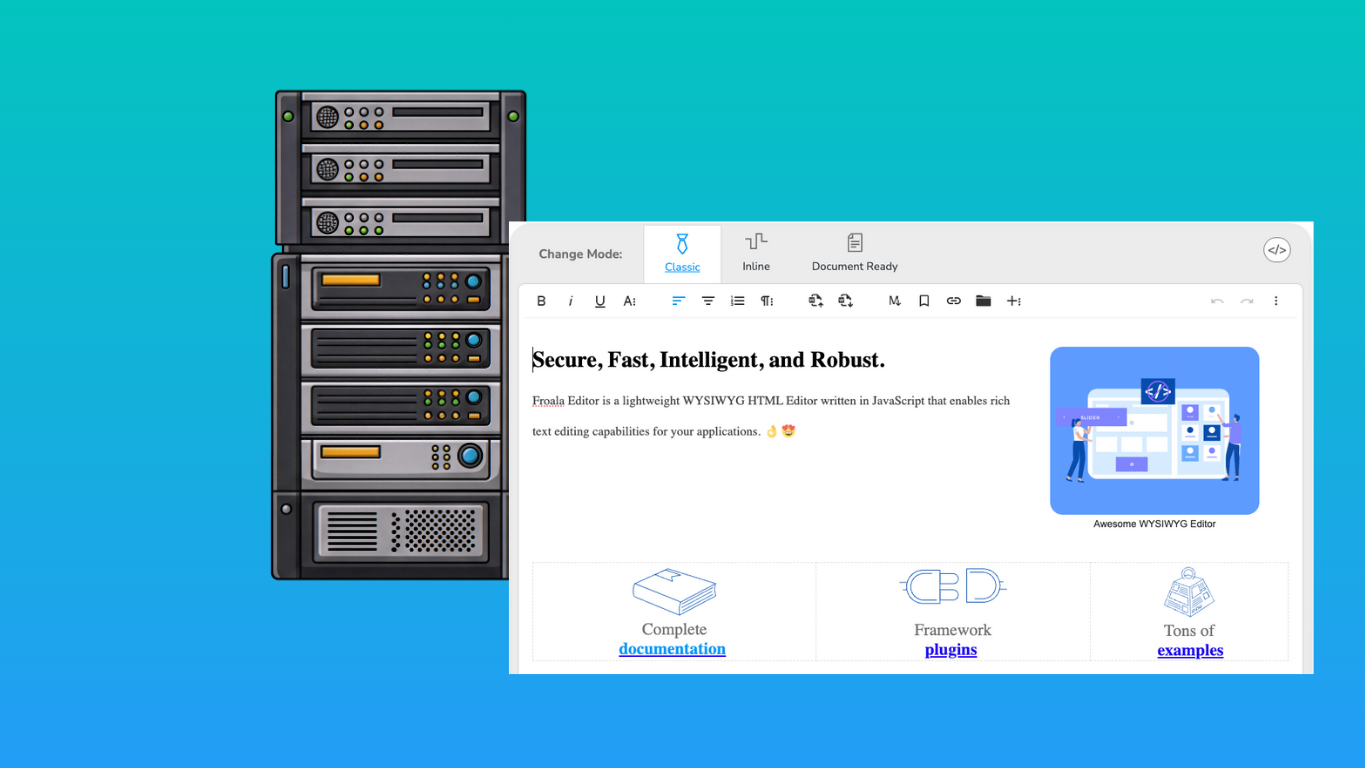
Task: Open the file manager folder icon
Action: pos(983,301)
